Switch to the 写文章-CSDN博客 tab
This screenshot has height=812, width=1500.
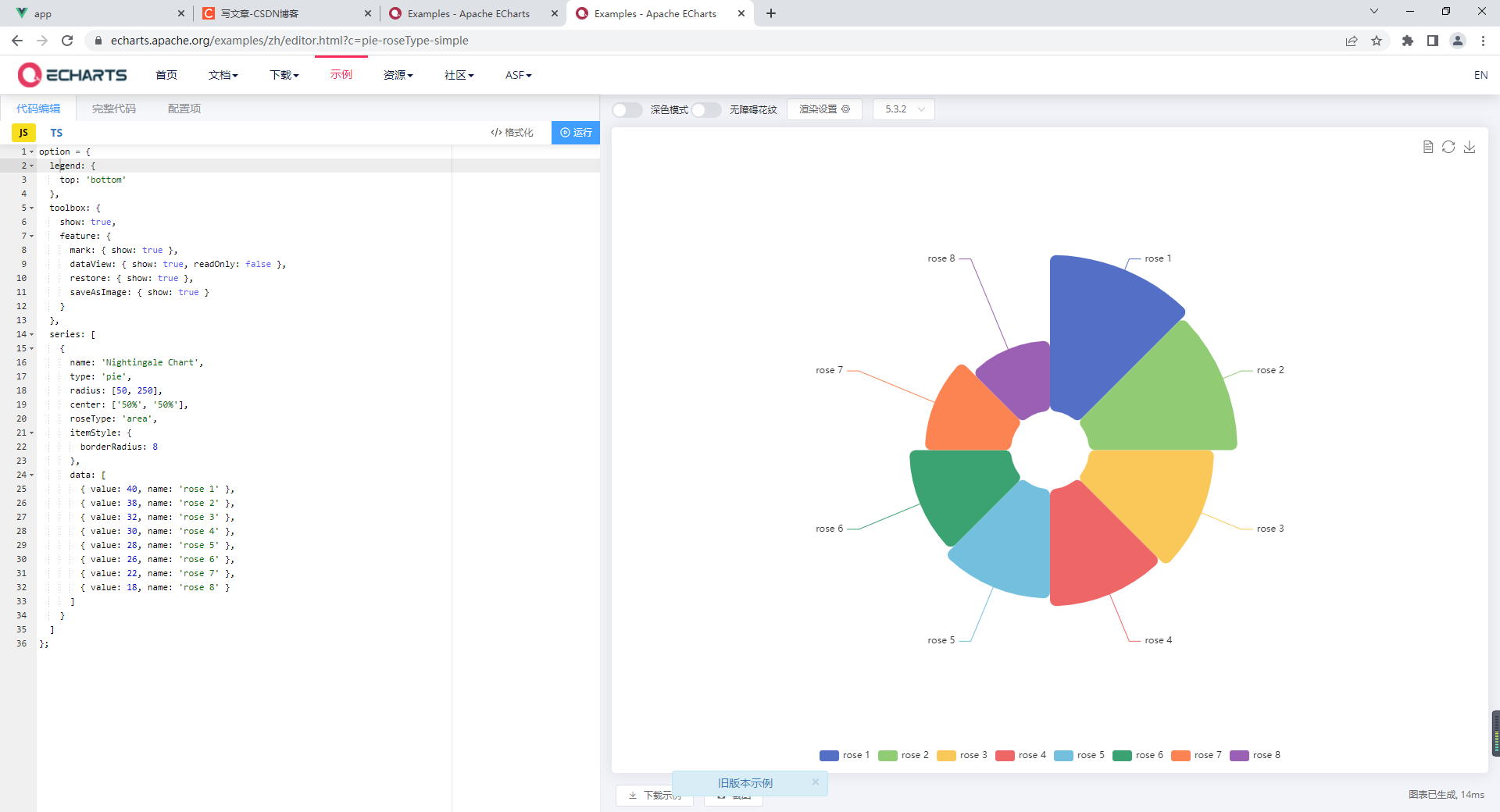click(286, 13)
